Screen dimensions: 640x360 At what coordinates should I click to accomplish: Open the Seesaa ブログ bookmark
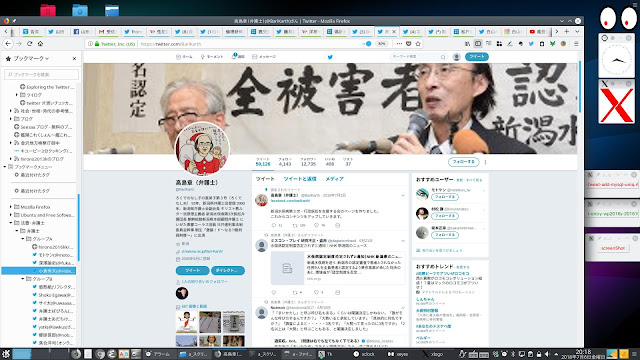43,127
